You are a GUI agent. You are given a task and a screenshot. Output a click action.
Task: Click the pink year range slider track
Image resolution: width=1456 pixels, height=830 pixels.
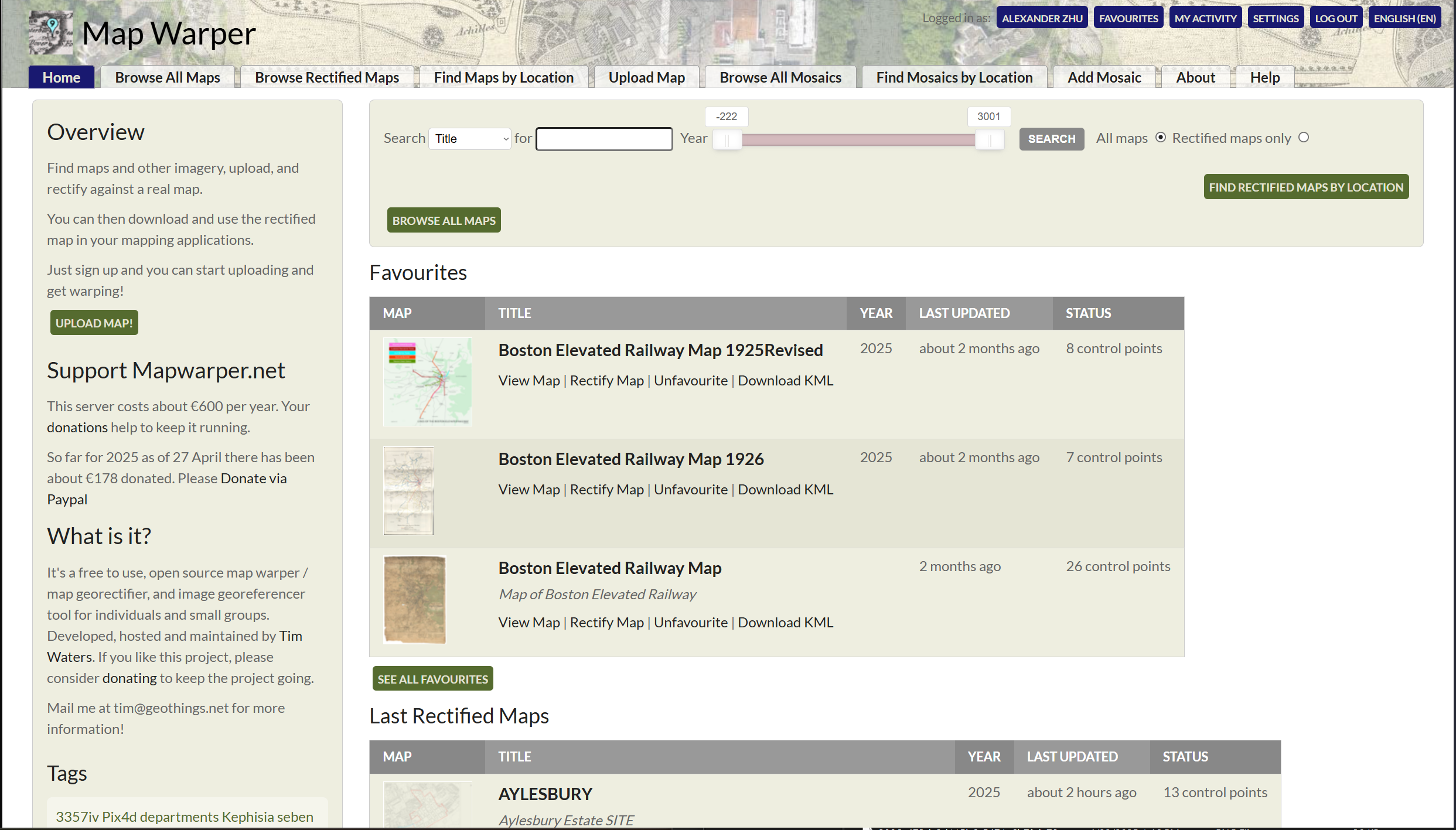(x=858, y=139)
